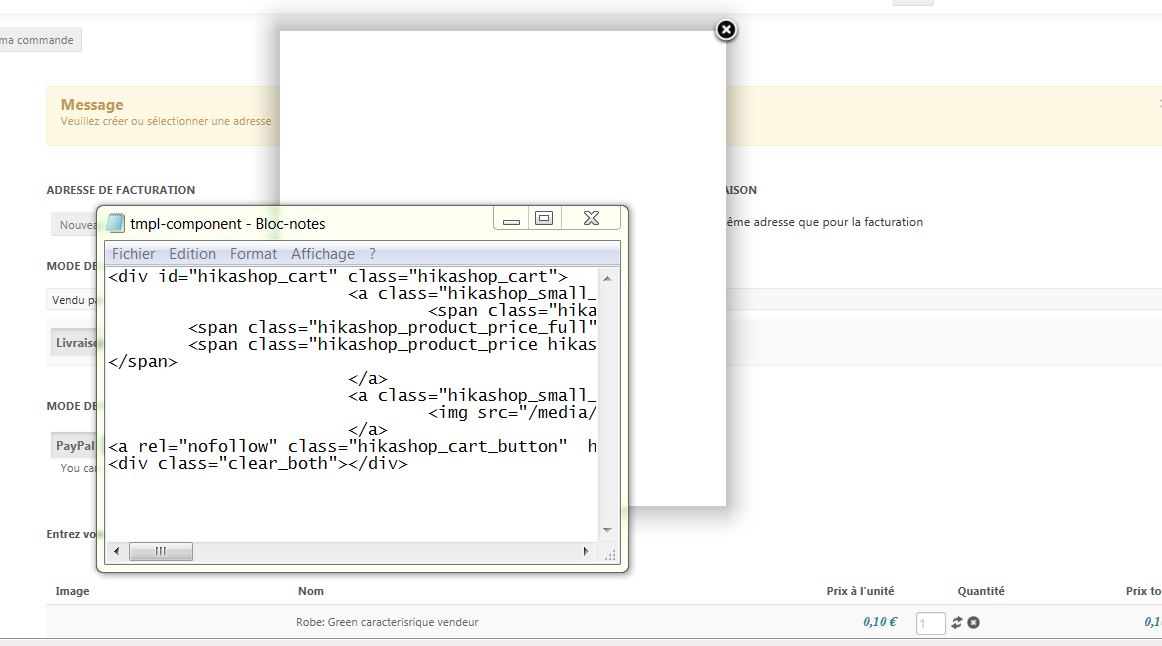The height and width of the screenshot is (646, 1162).
Task: Close the tmpl-component Bloc-notes window
Action: 591,219
